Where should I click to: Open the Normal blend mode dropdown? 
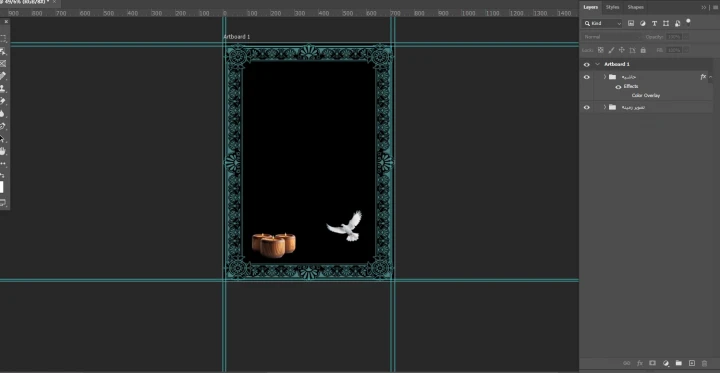pos(612,37)
